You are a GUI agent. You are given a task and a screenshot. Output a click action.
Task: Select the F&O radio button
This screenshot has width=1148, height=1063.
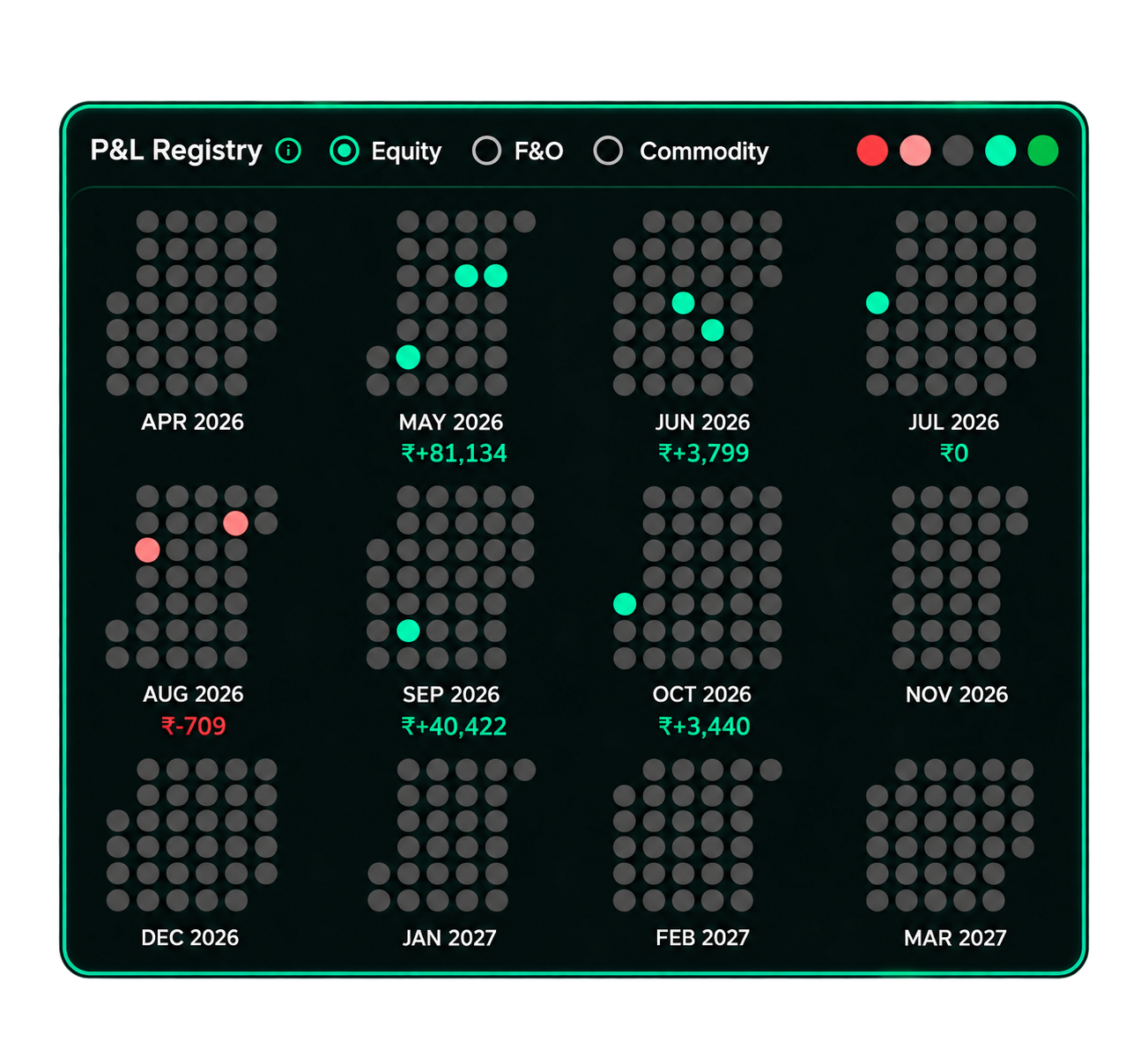[x=486, y=151]
